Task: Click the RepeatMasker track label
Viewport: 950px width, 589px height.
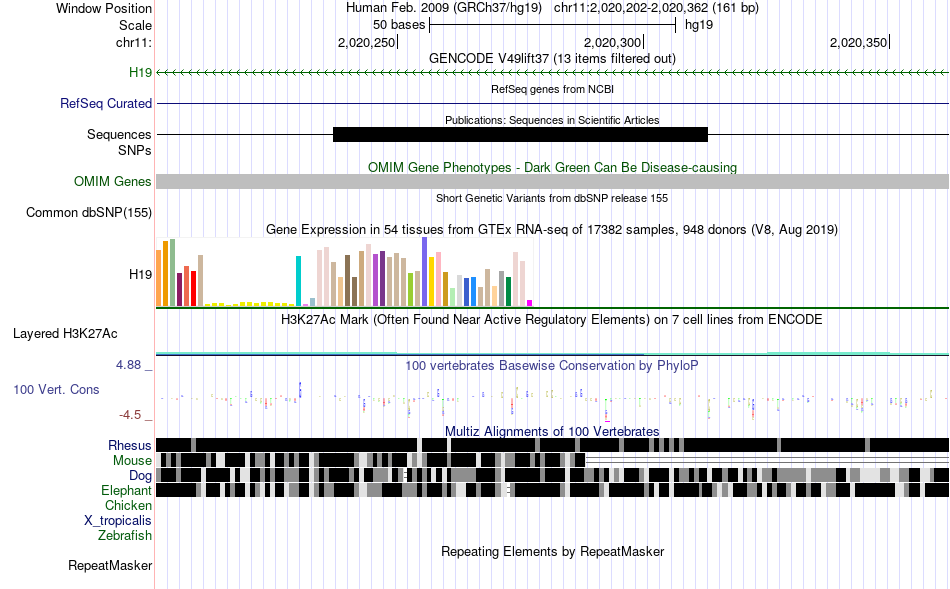Action: click(110, 565)
